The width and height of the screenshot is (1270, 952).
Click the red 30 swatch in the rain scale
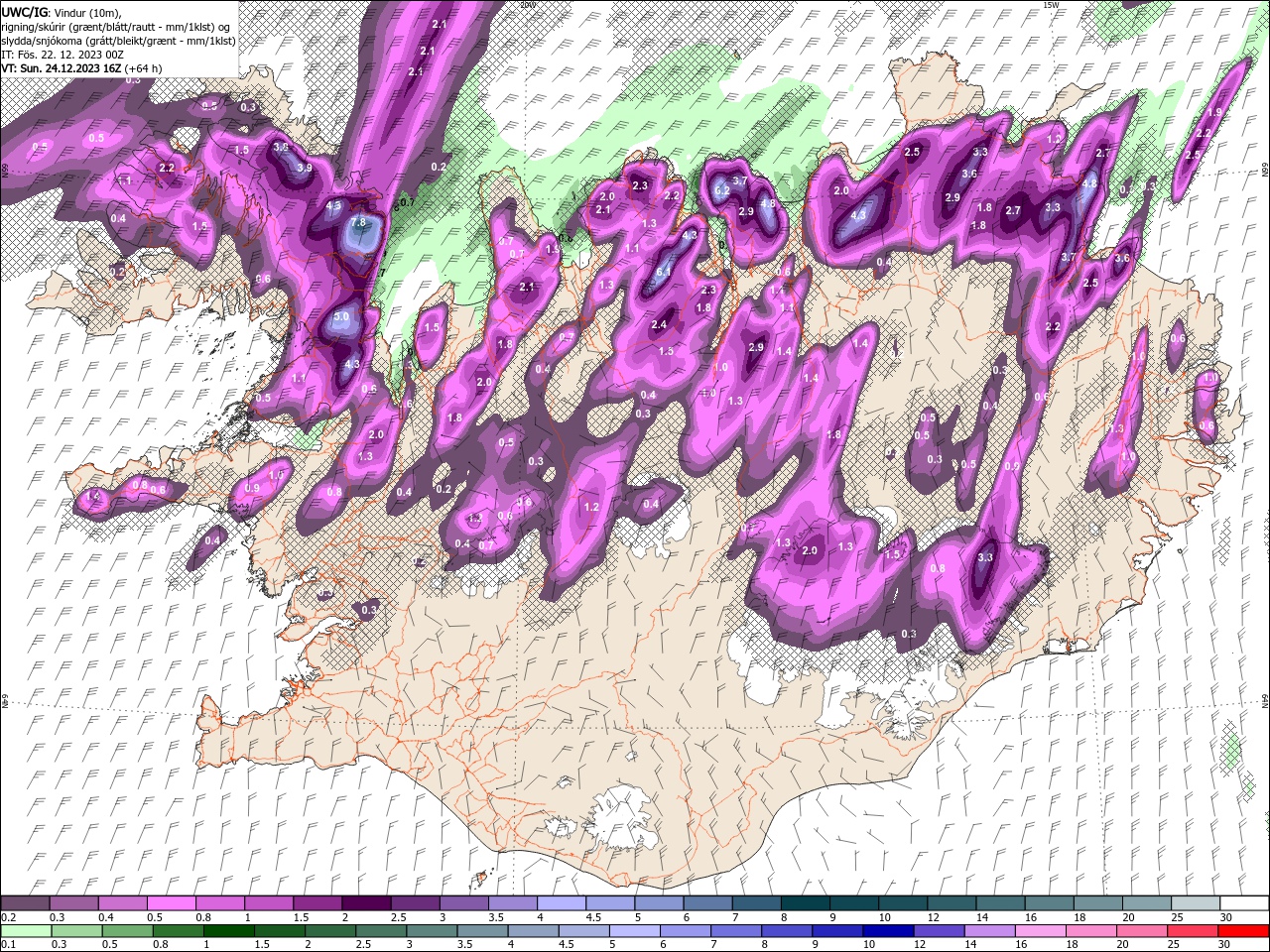1243,931
